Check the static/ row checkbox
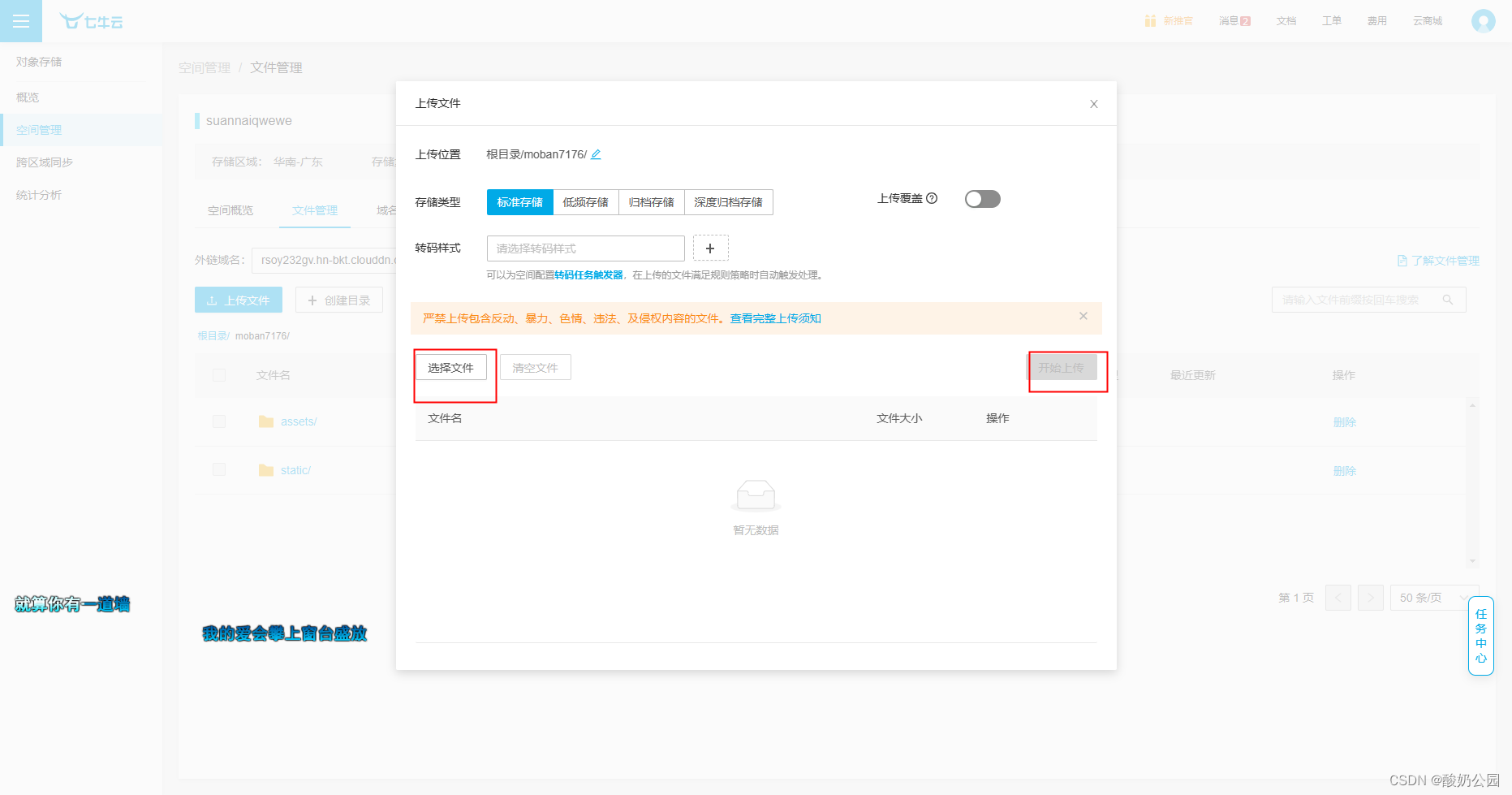 [x=219, y=469]
